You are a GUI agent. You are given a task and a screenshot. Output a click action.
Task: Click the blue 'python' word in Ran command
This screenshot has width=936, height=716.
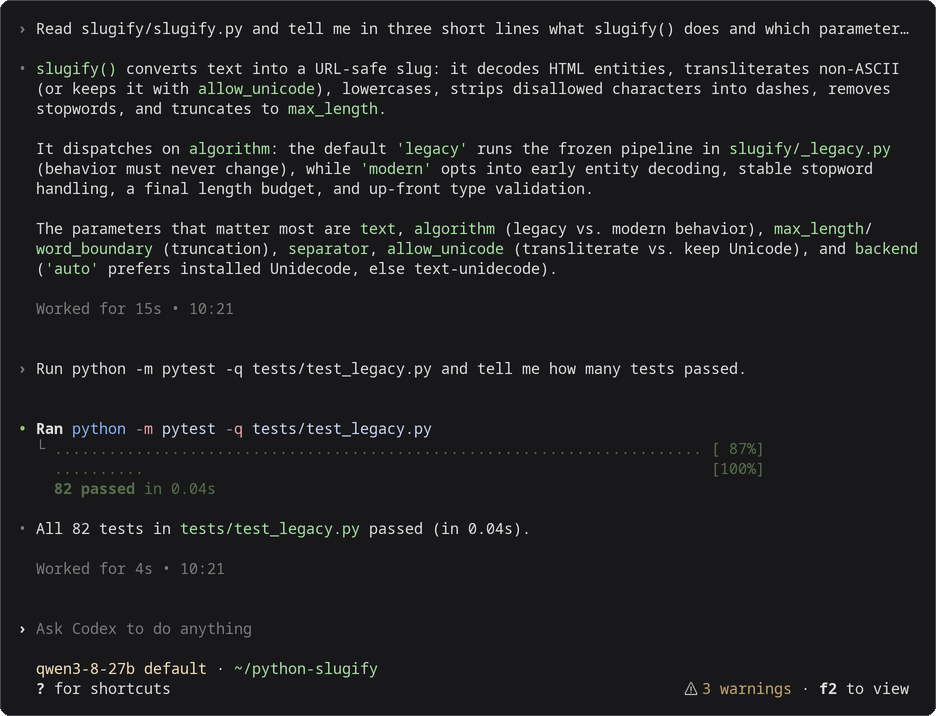98,429
